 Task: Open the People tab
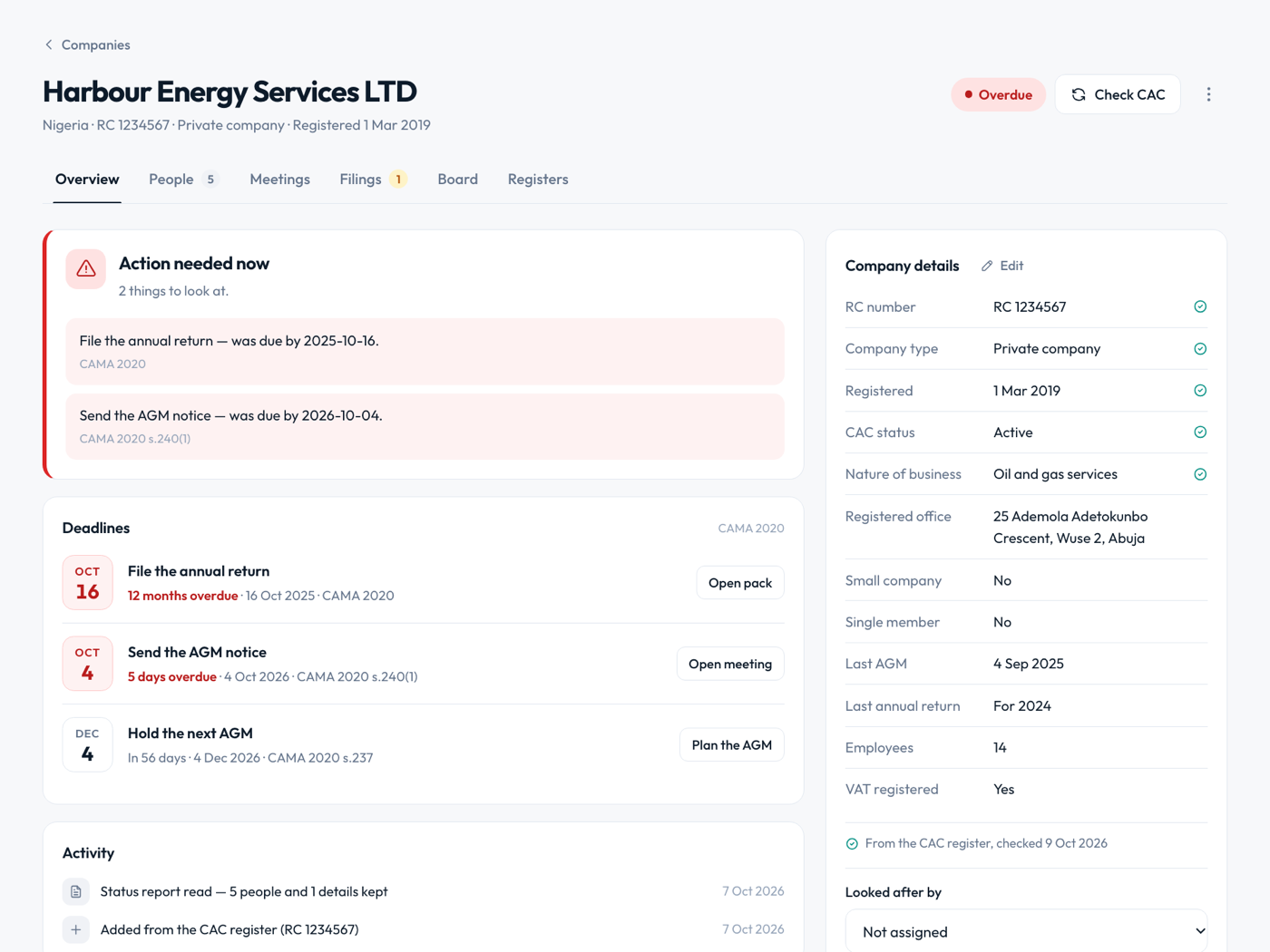[x=183, y=180]
